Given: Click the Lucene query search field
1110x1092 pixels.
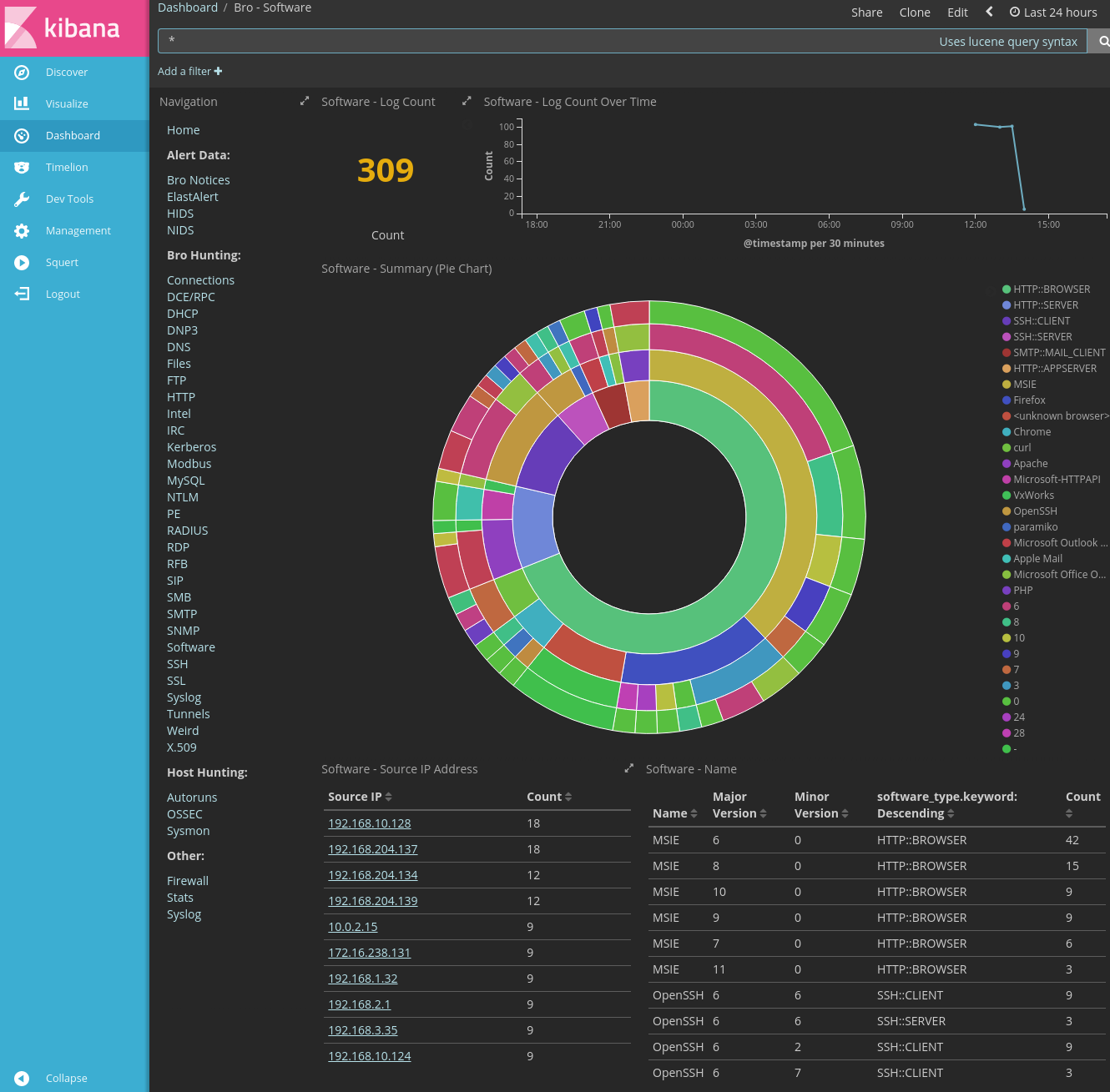Looking at the screenshot, I should click(622, 41).
